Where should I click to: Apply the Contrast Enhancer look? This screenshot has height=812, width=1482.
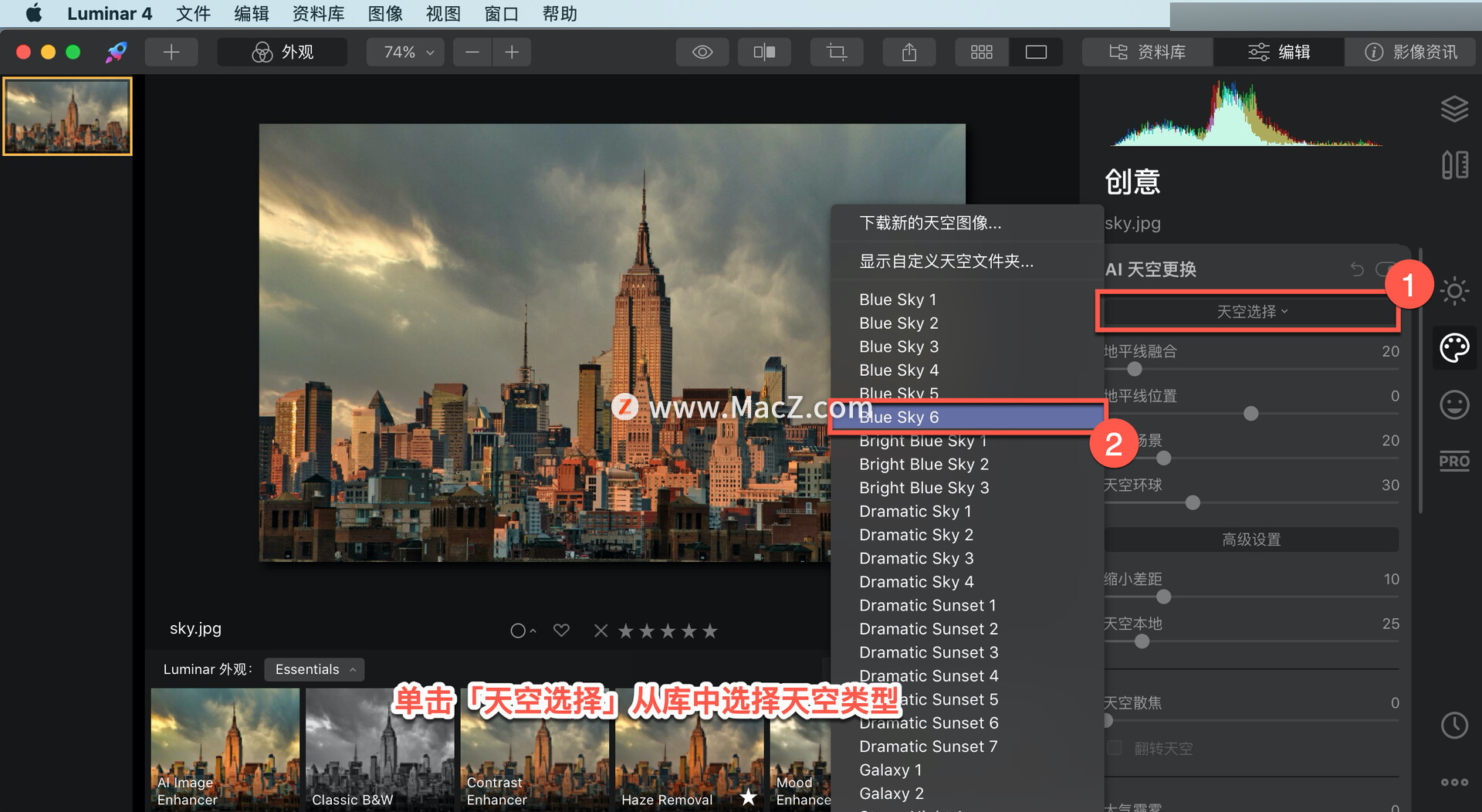pyautogui.click(x=535, y=749)
